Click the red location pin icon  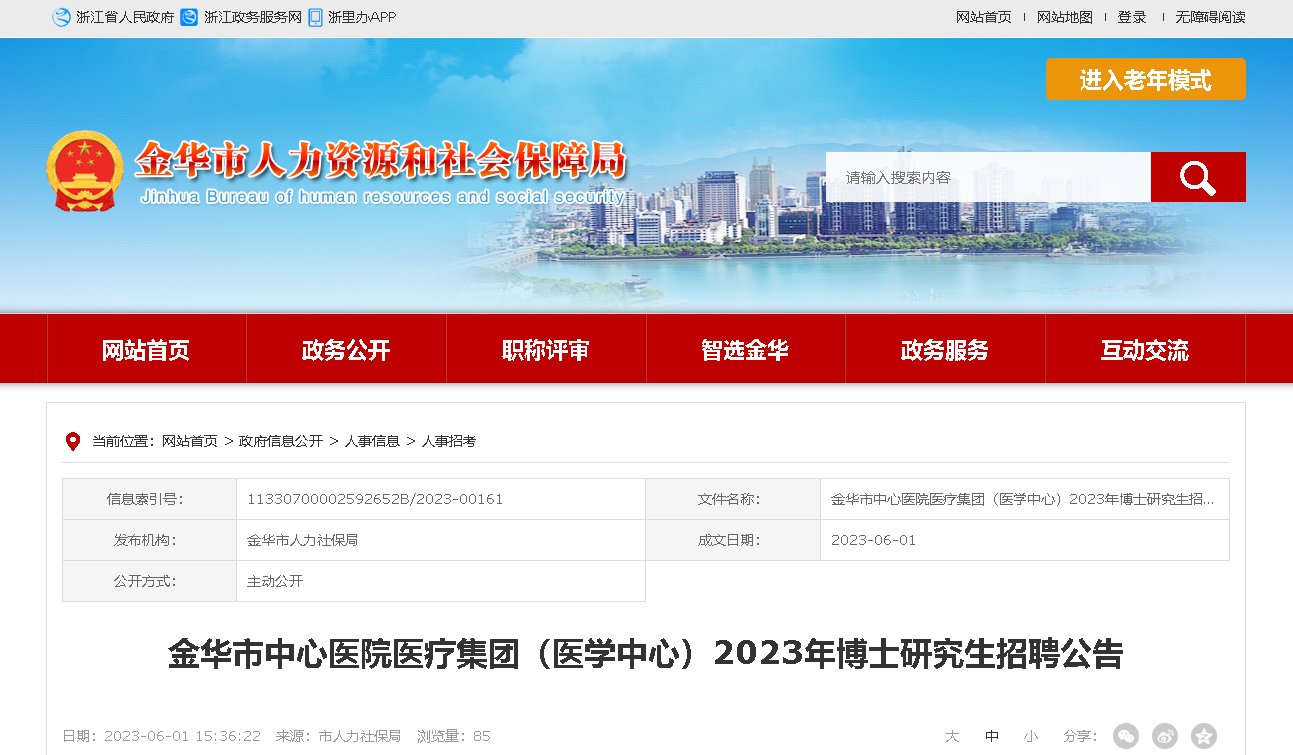click(x=72, y=441)
